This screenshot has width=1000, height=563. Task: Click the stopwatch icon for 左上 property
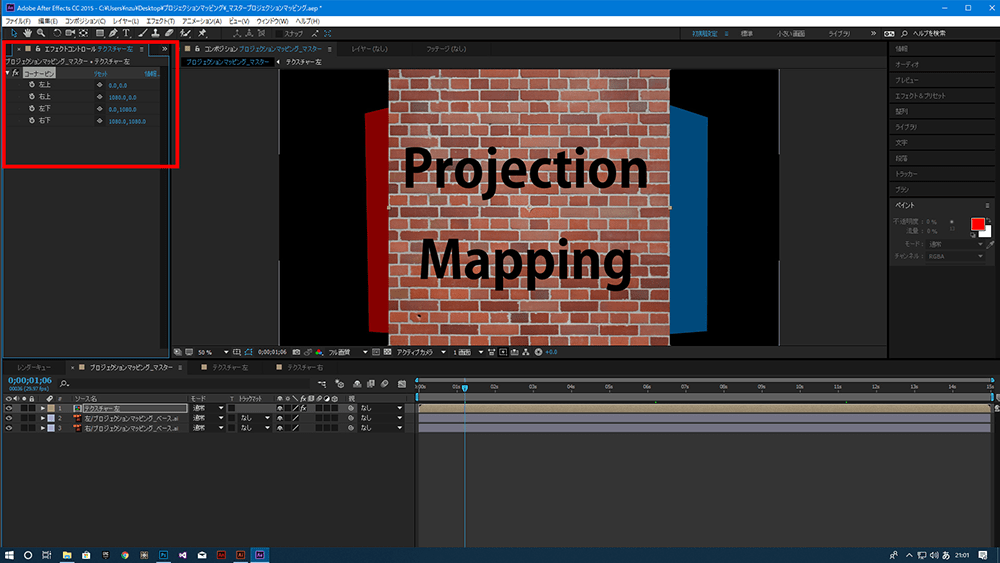coord(31,85)
